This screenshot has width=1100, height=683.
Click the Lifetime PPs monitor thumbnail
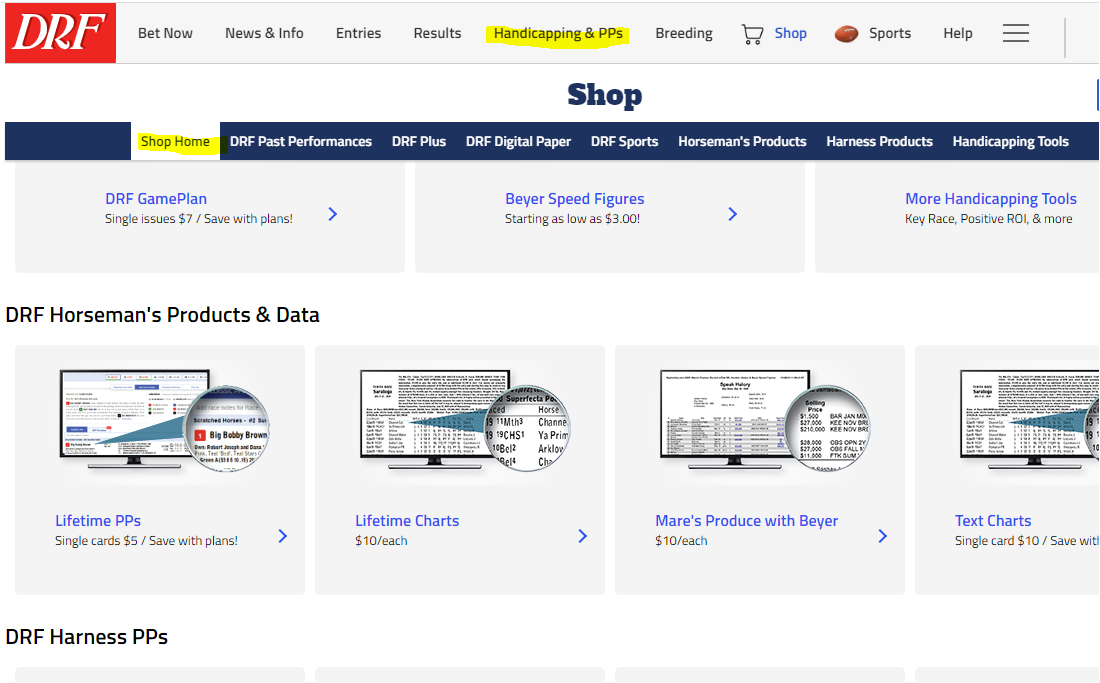tap(165, 419)
